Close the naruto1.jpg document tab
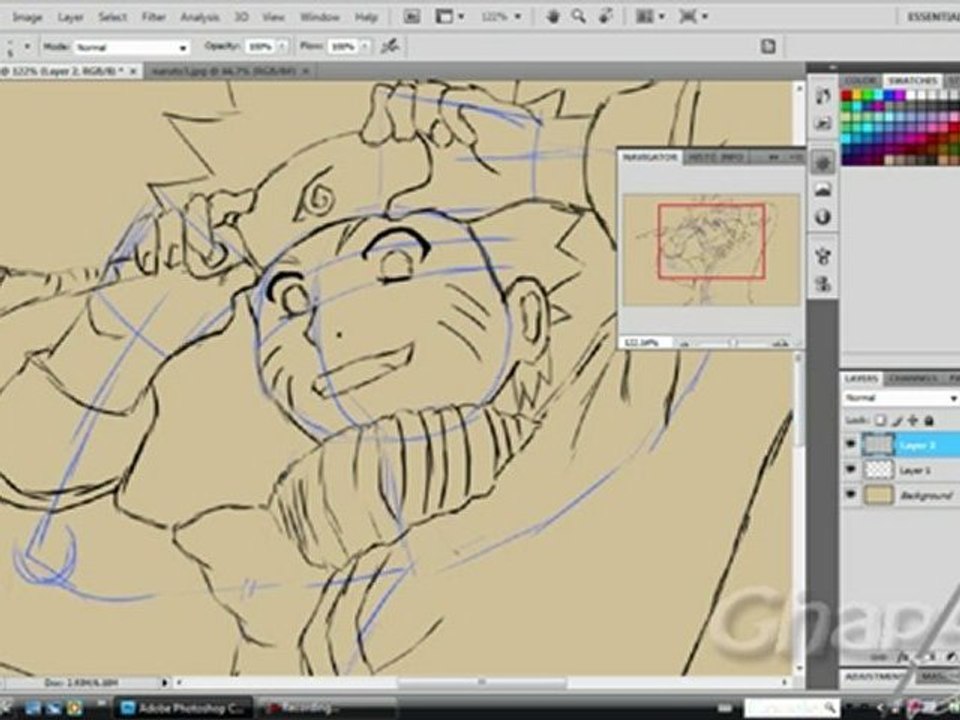This screenshot has width=960, height=720. coord(306,71)
